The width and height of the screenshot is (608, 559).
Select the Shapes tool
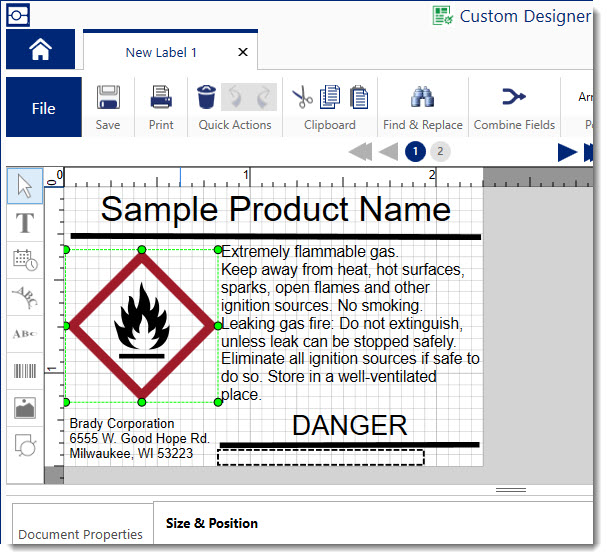click(x=25, y=445)
